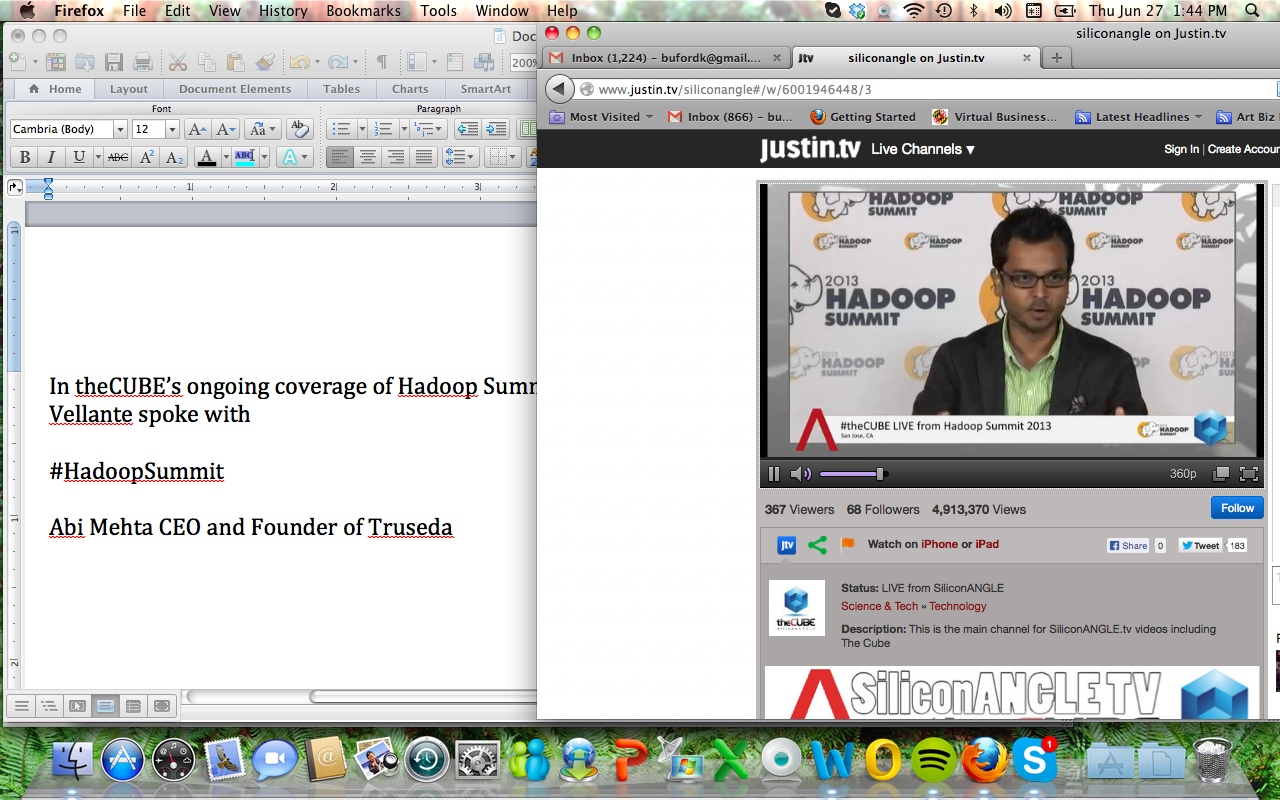Click the Tweet button
The height and width of the screenshot is (800, 1280).
tap(1200, 546)
